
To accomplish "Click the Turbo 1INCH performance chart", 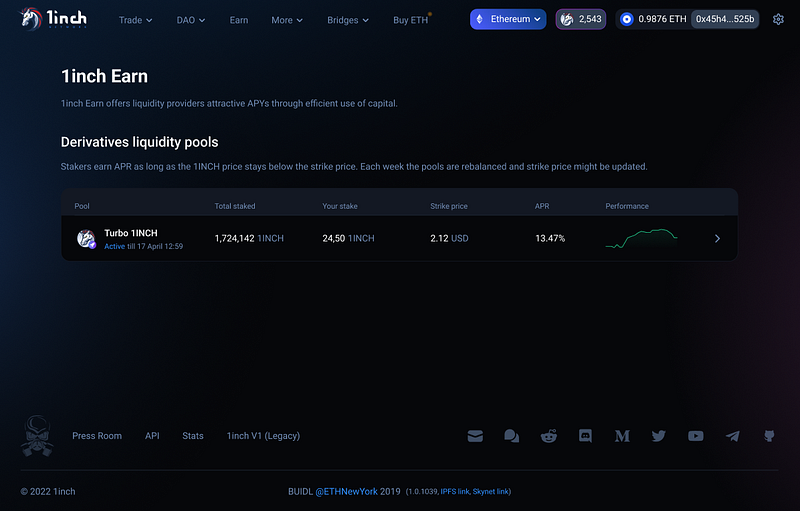I will (641, 238).
